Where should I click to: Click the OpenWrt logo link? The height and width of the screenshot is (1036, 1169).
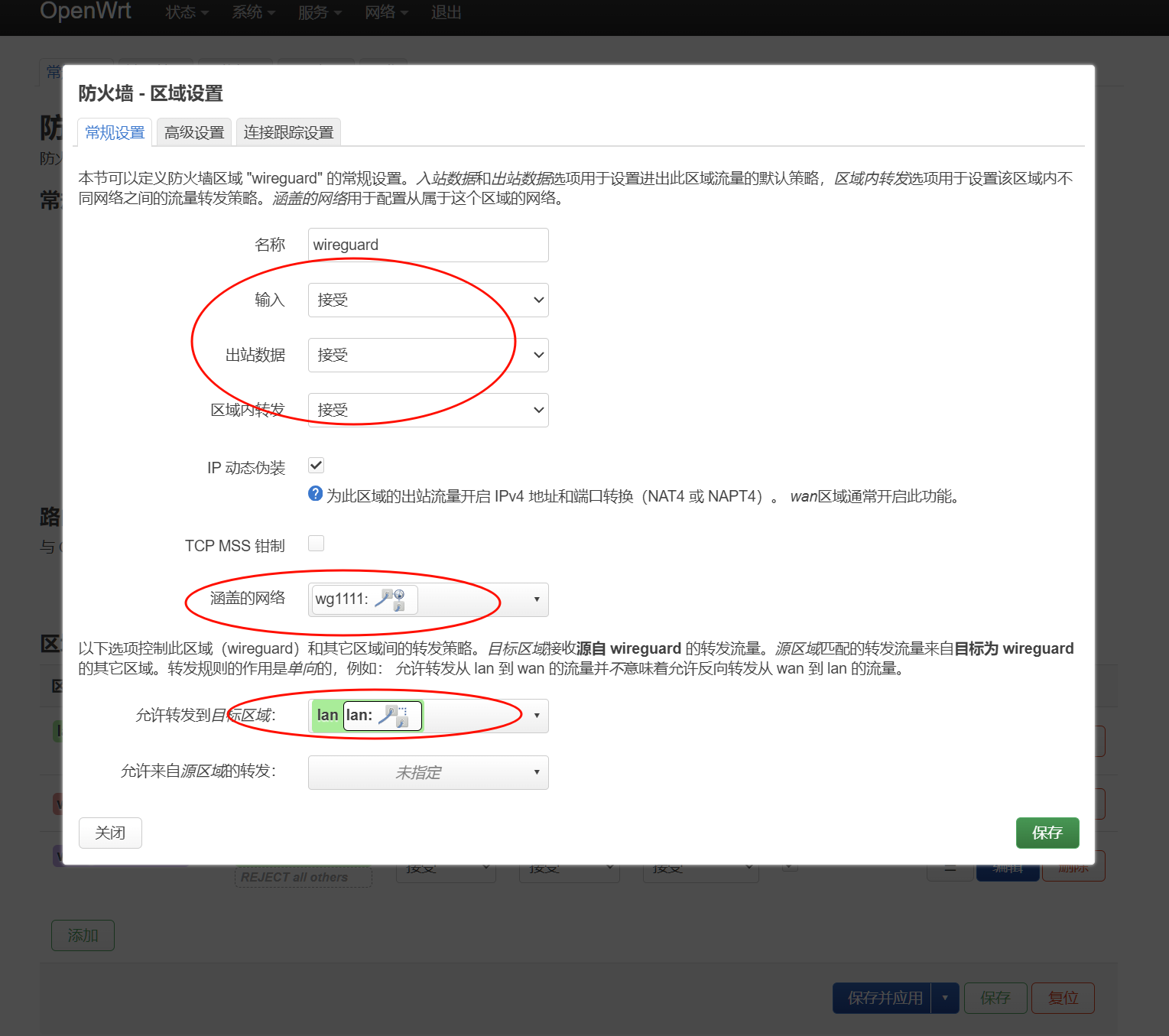coord(86,11)
